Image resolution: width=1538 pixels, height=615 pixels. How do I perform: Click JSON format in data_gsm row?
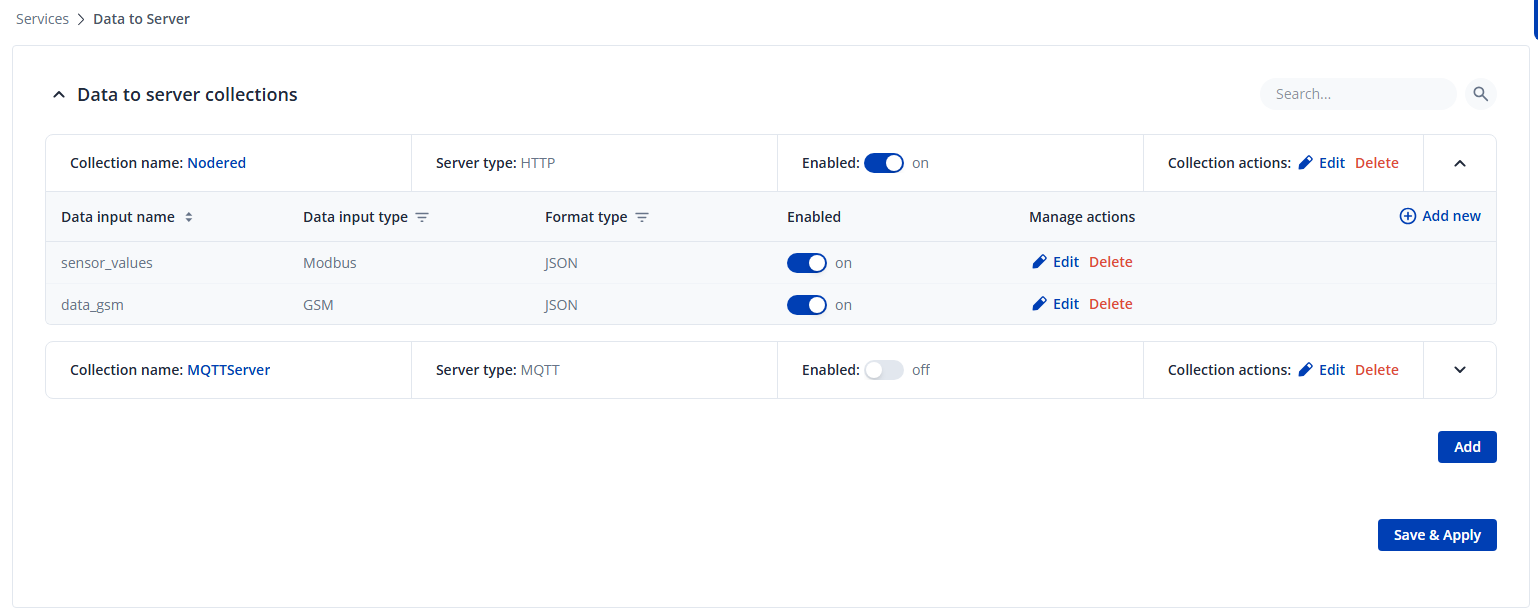click(561, 305)
